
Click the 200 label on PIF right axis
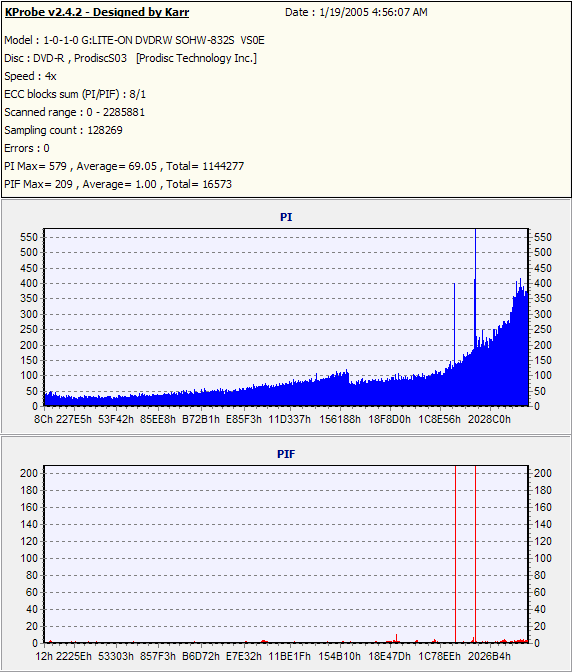542,473
